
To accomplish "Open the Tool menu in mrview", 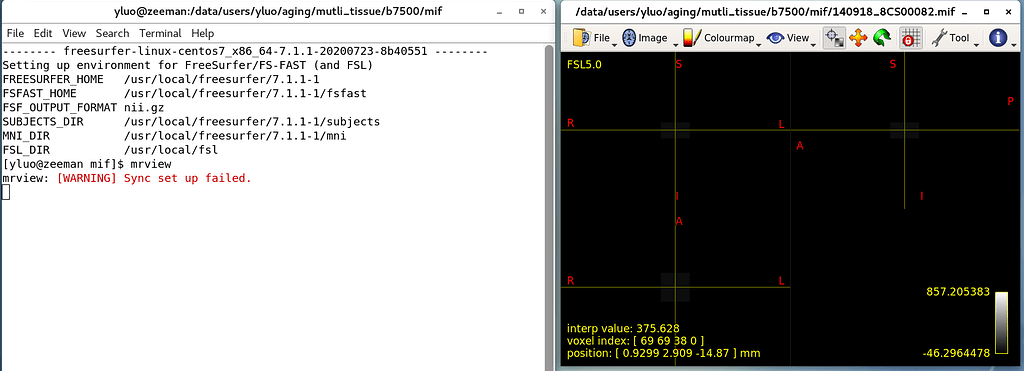I will [954, 39].
